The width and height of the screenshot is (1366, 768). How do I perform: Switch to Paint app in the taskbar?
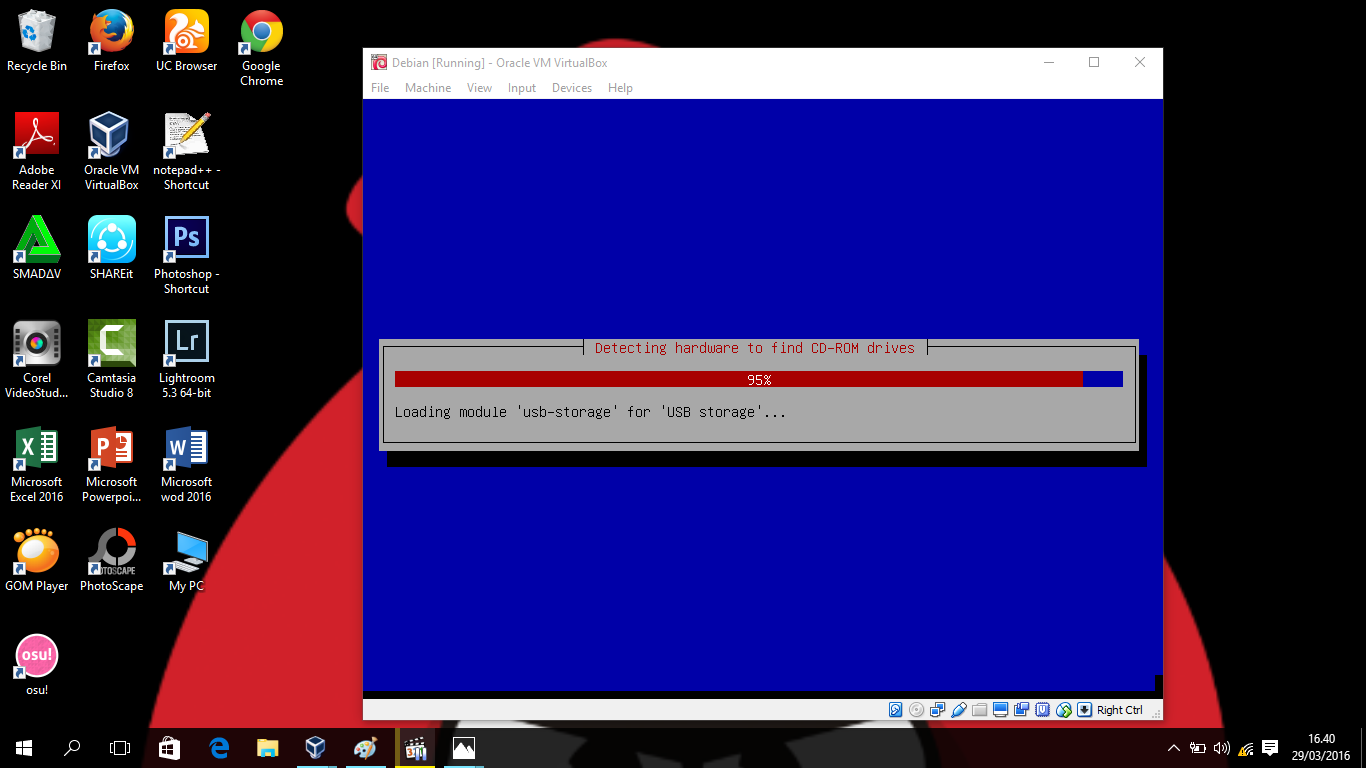click(x=365, y=748)
